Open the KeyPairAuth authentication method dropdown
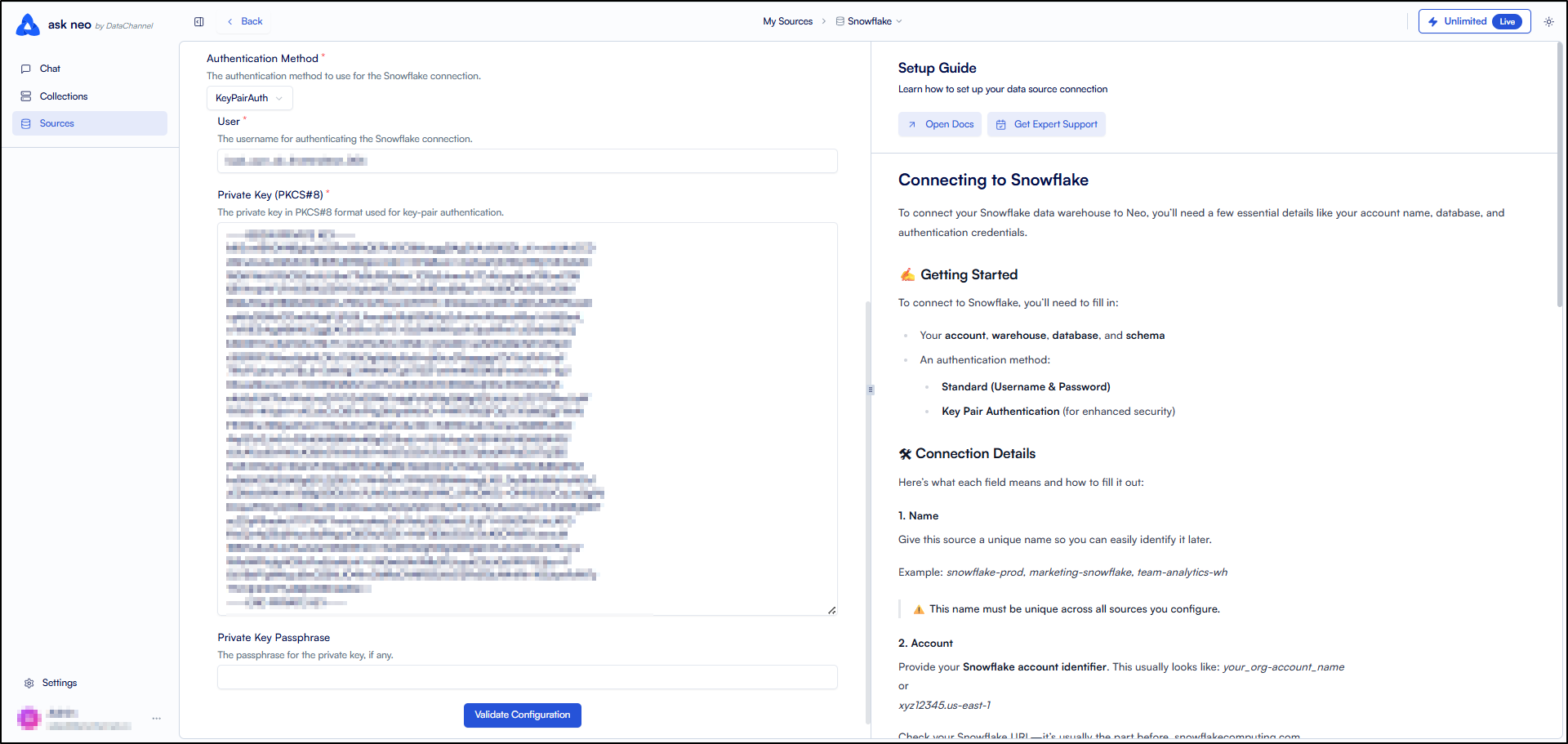 pos(249,98)
